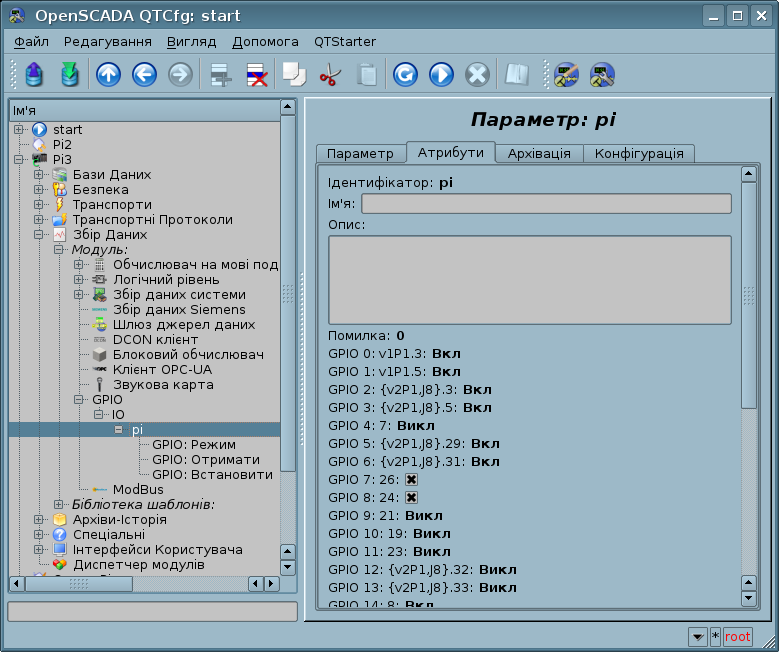This screenshot has width=779, height=652.
Task: Expand the Бази Даних tree node
Action: point(39,175)
